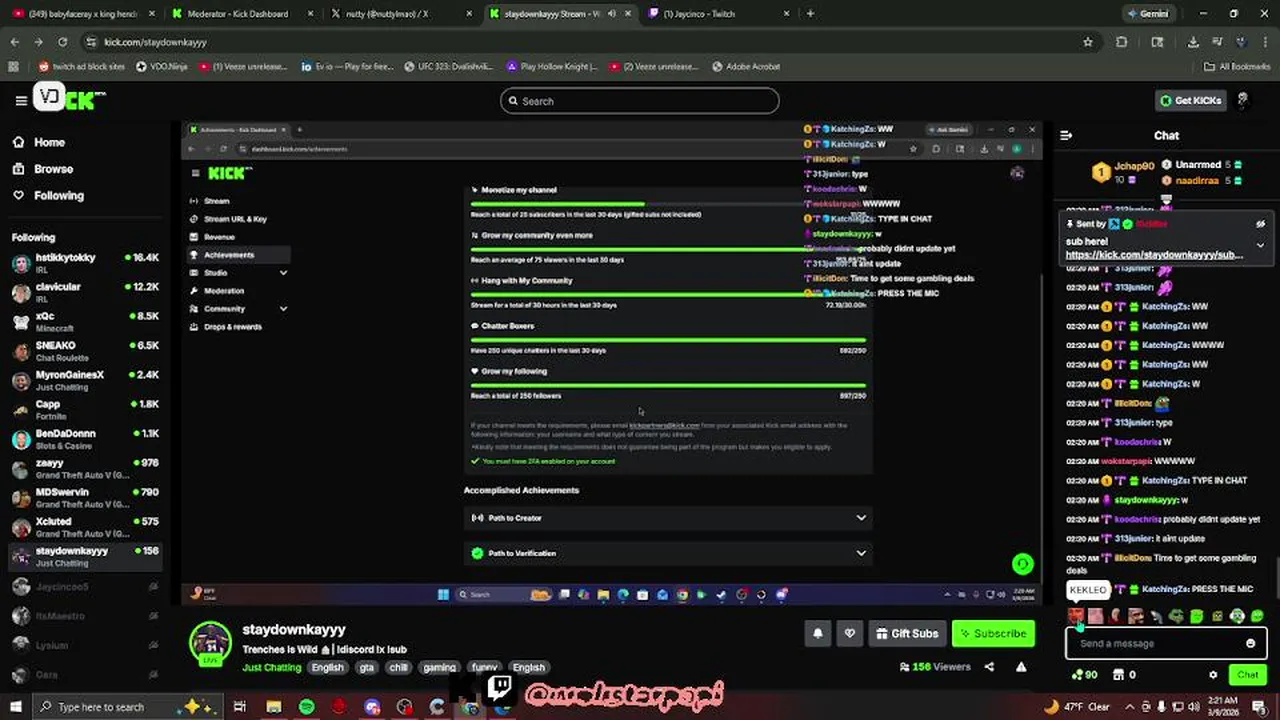Collapse the Chat panel with arrow icon

(x=1066, y=135)
